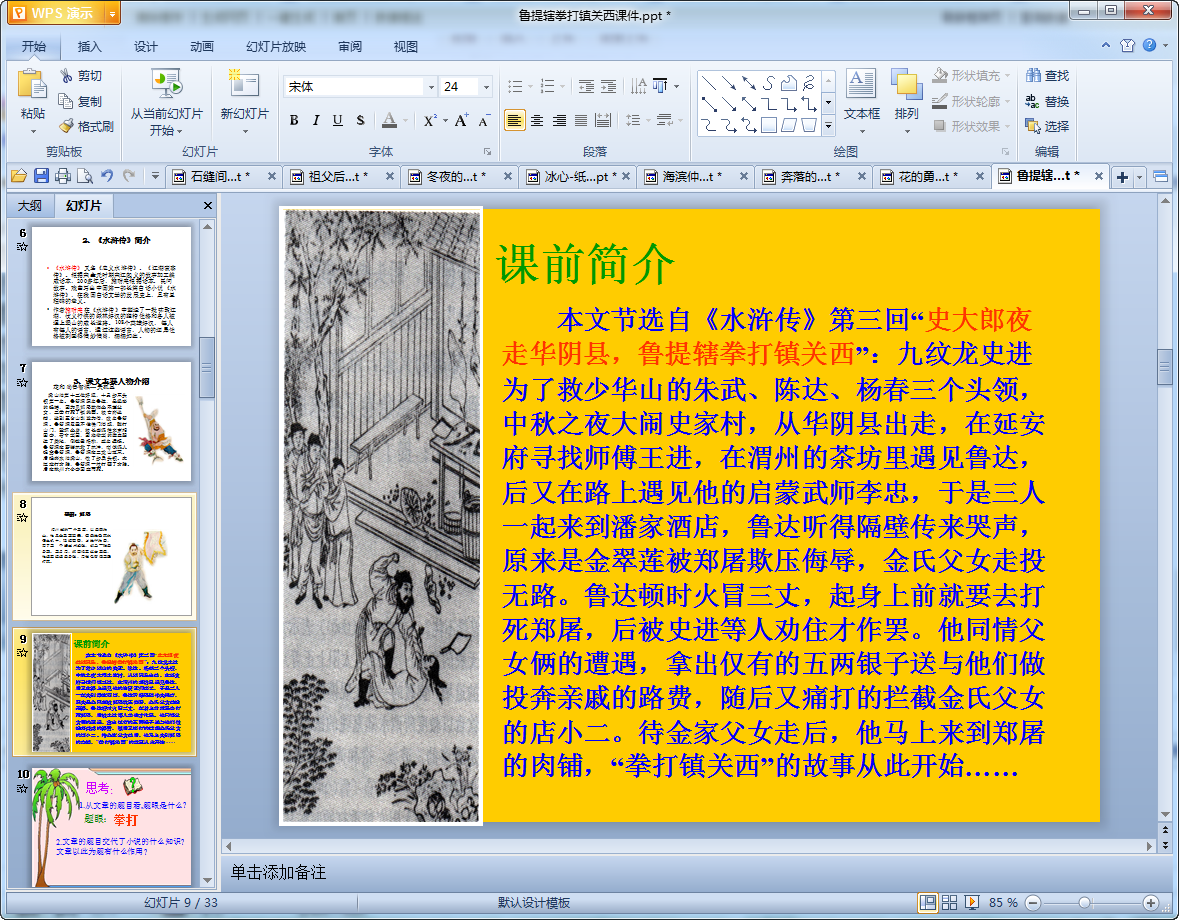Viewport: 1179px width, 920px height.
Task: Click Select (选择) button
Action: click(1047, 126)
